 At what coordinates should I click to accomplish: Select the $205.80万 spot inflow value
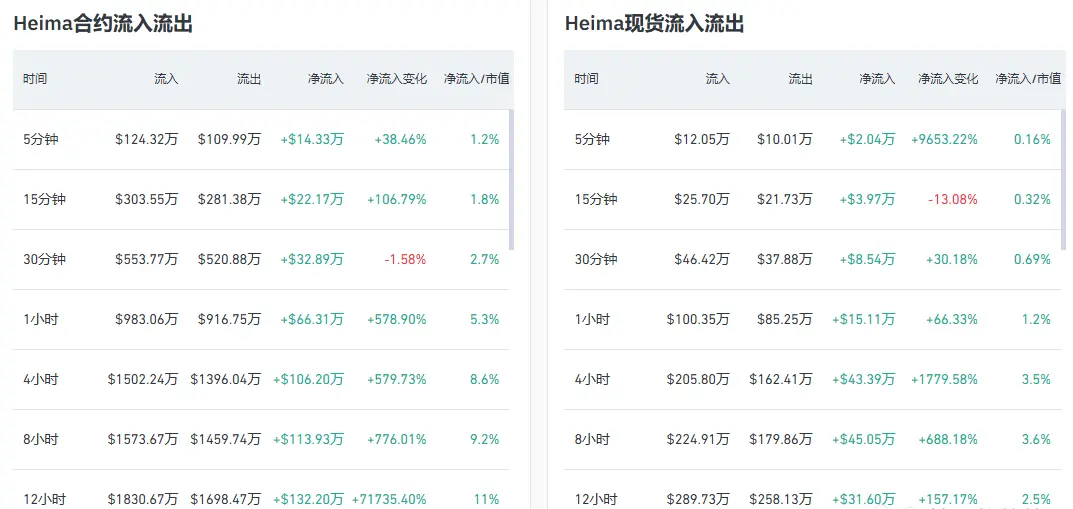[698, 379]
